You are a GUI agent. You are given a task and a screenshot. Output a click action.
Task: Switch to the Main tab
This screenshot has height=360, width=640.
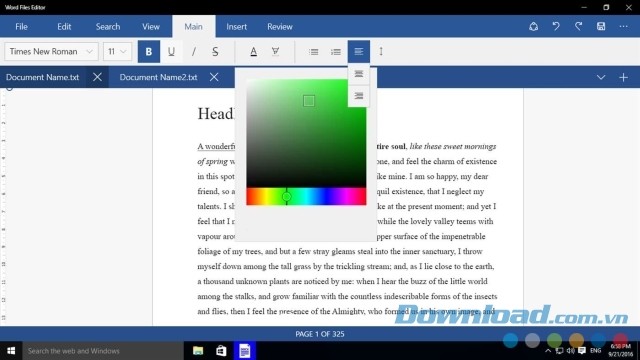(193, 27)
